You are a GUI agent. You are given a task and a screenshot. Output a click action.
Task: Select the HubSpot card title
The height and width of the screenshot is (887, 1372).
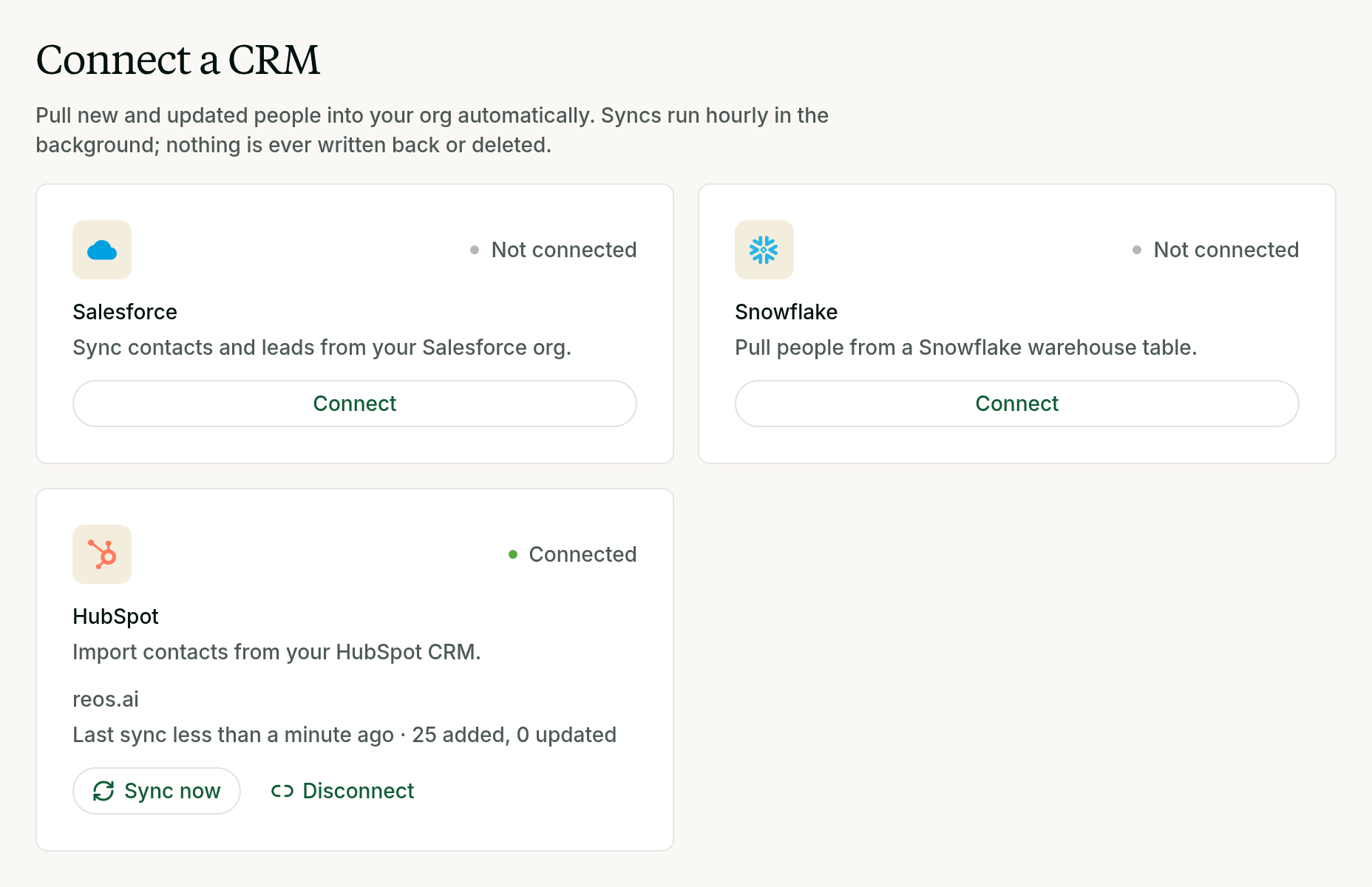tap(115, 616)
